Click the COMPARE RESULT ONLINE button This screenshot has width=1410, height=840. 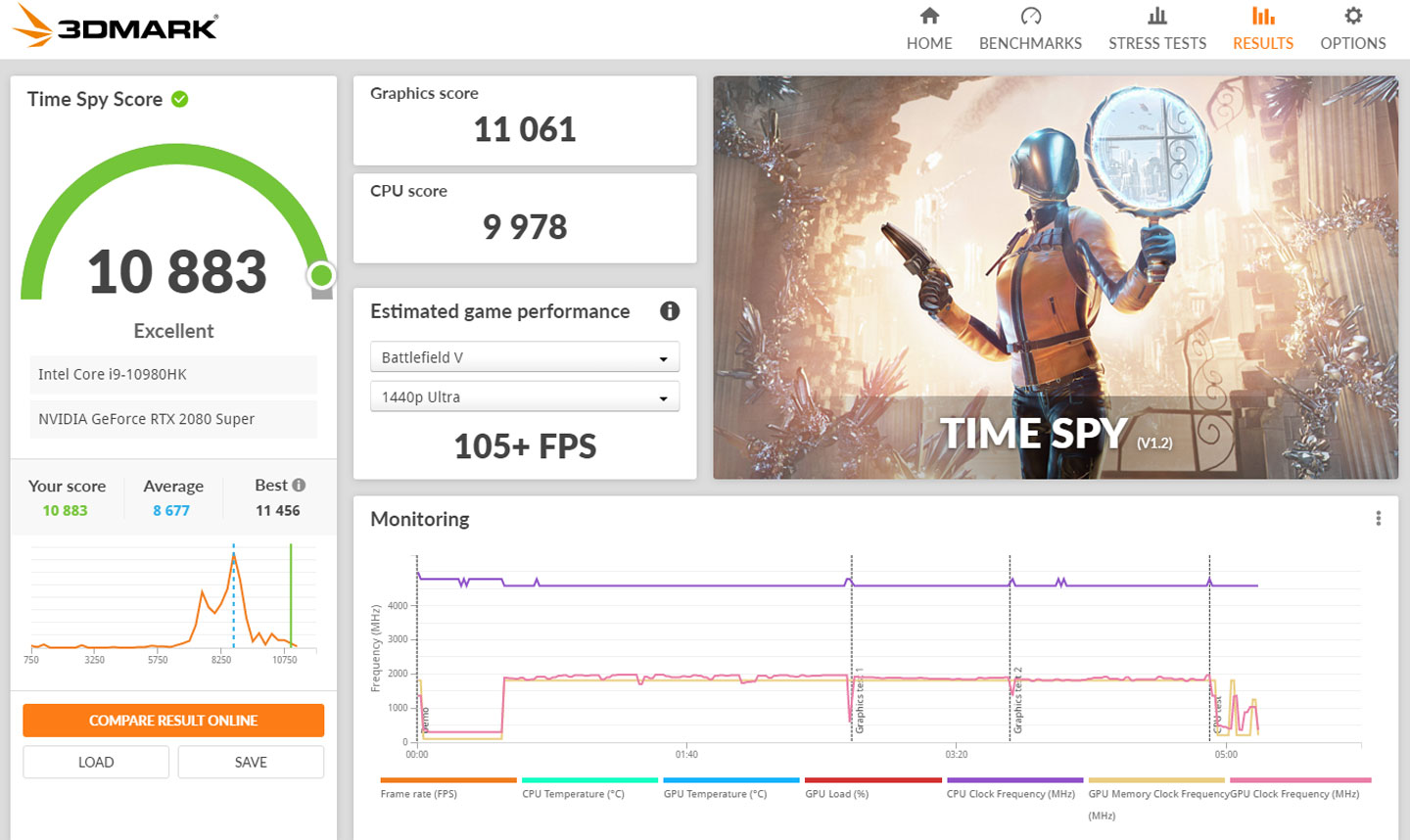tap(173, 720)
